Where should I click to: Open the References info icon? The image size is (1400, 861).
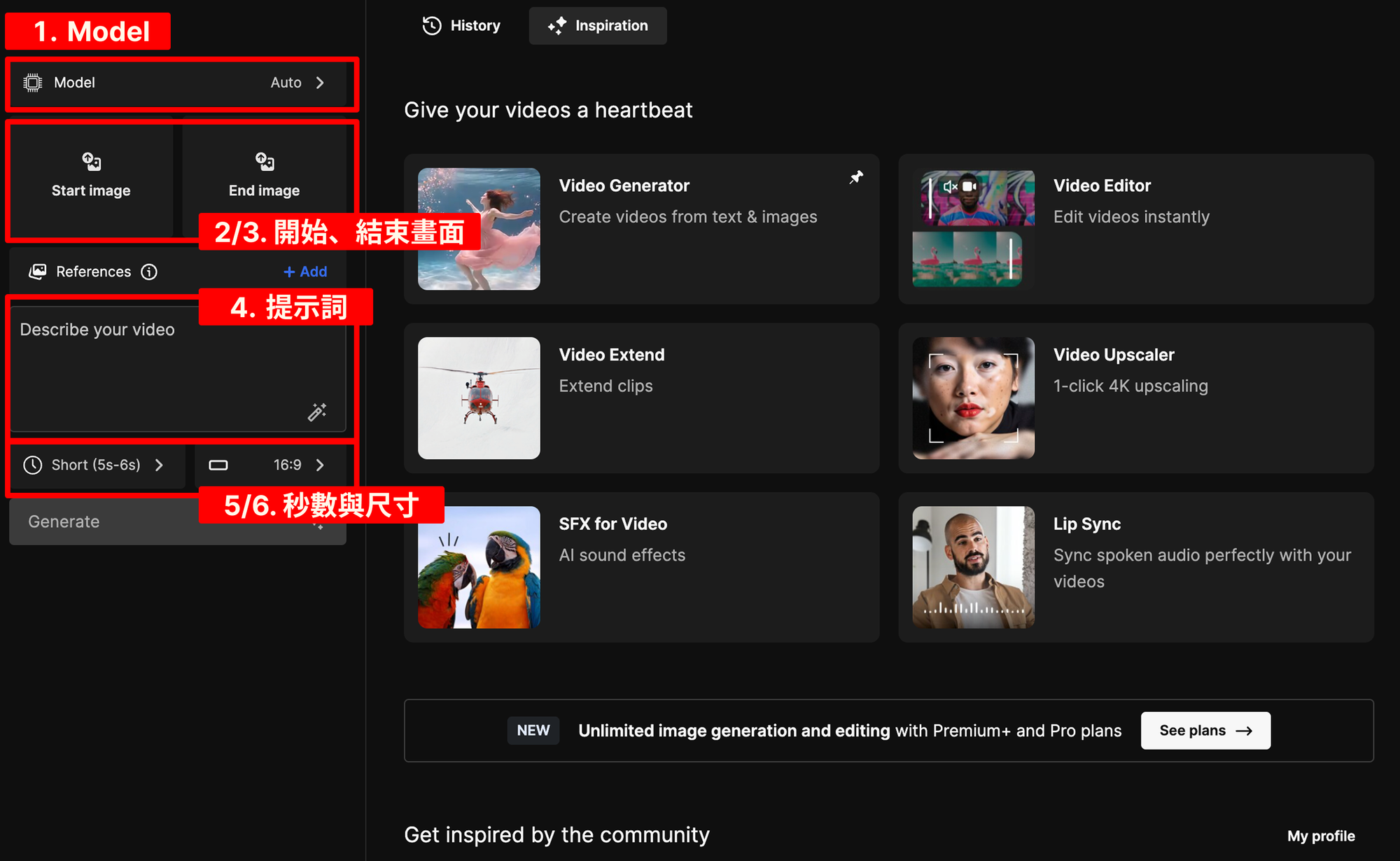(149, 272)
